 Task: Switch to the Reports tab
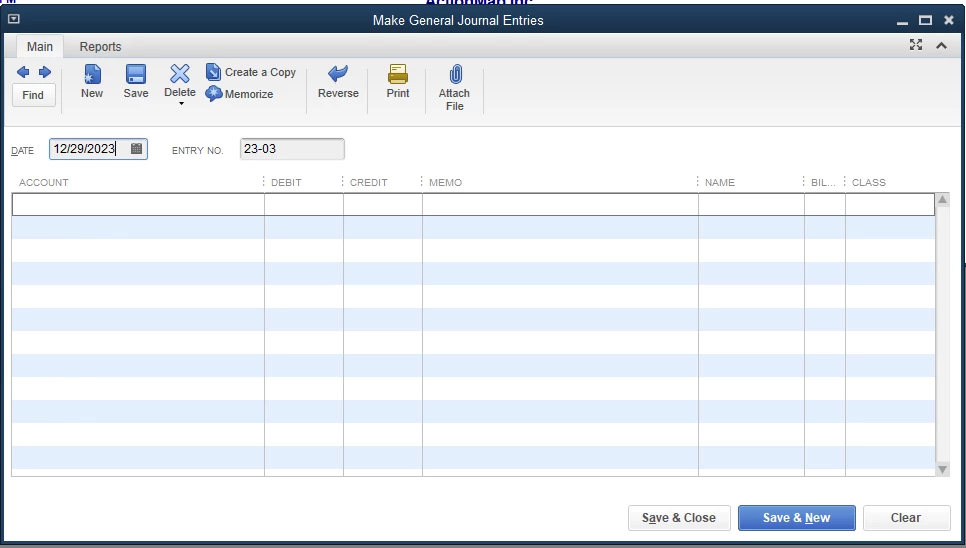tap(100, 47)
